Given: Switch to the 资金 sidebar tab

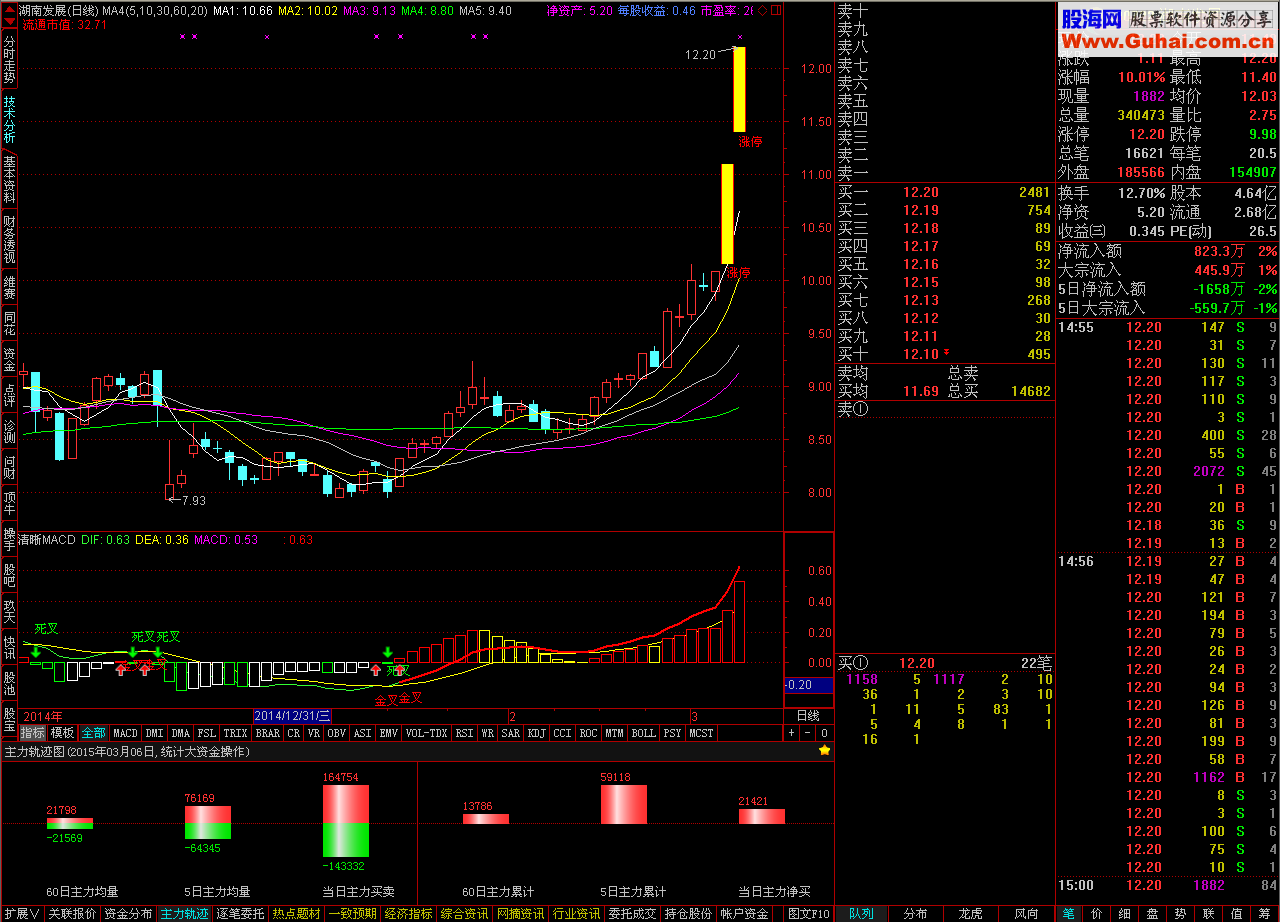Looking at the screenshot, I should (9, 360).
